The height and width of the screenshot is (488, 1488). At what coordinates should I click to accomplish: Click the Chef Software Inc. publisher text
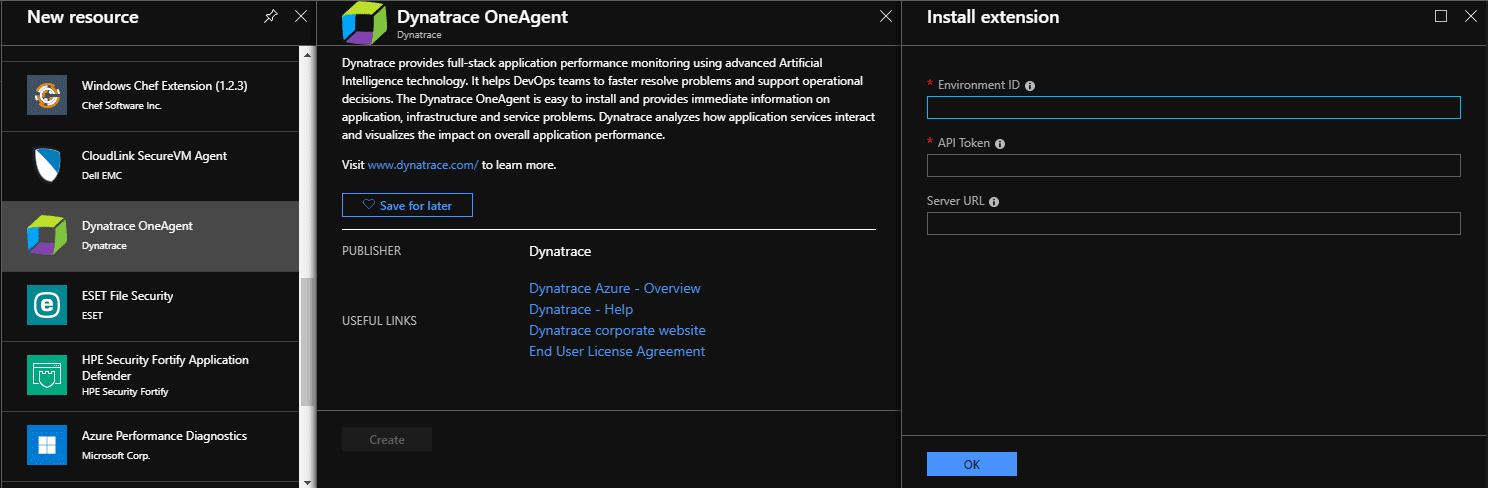tap(122, 105)
